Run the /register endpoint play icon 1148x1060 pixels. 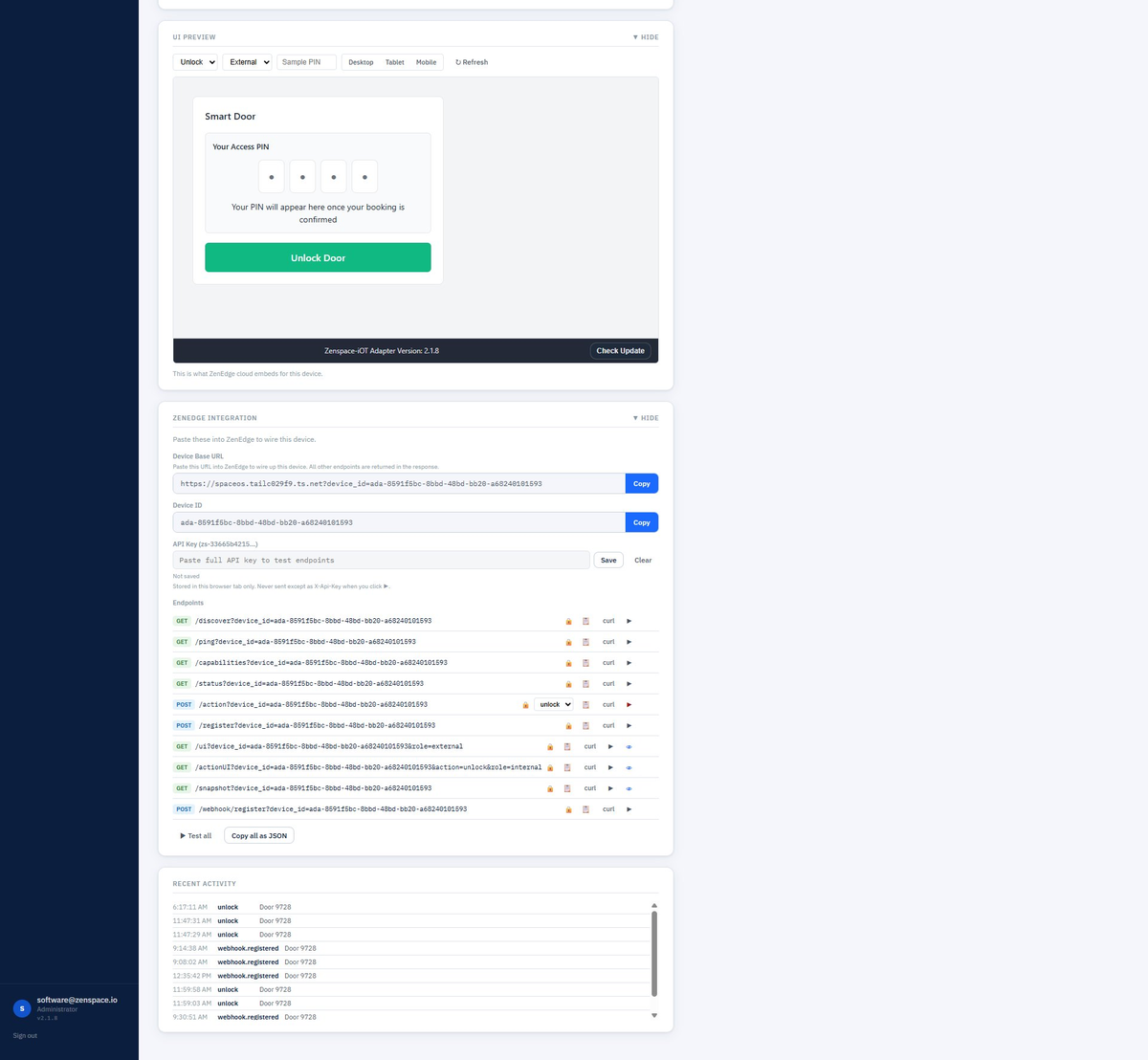point(629,725)
